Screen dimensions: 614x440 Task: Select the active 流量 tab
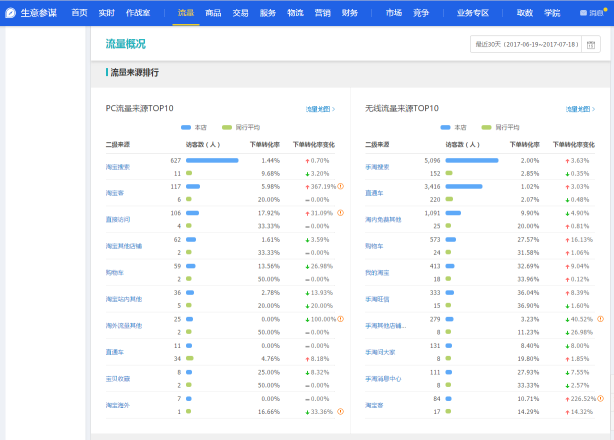186,13
